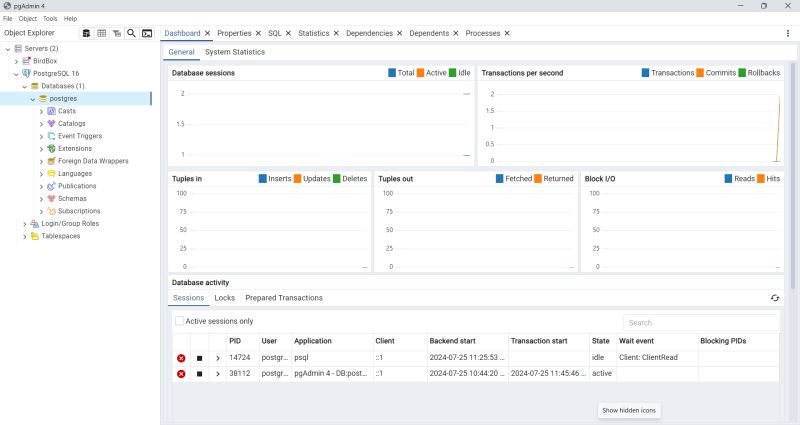The width and height of the screenshot is (800, 425).
Task: Click the Filtered Rows toolbar icon
Action: point(117,33)
